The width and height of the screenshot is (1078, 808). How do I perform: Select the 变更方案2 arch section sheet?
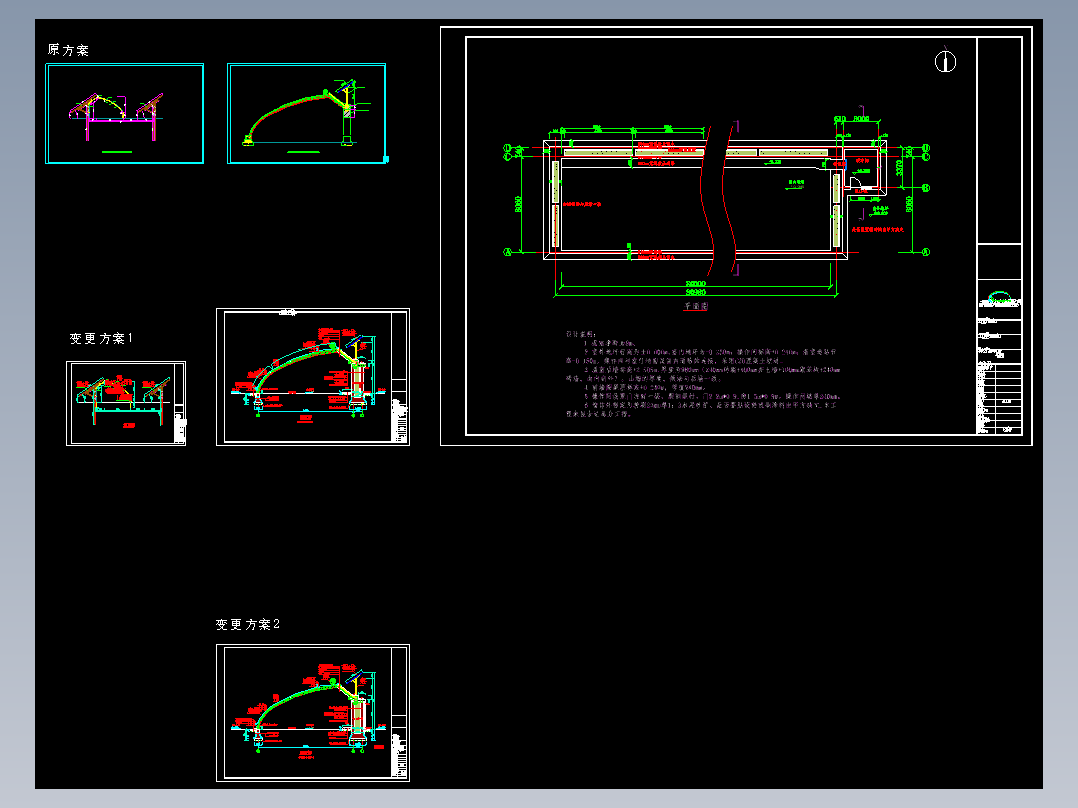pos(313,712)
